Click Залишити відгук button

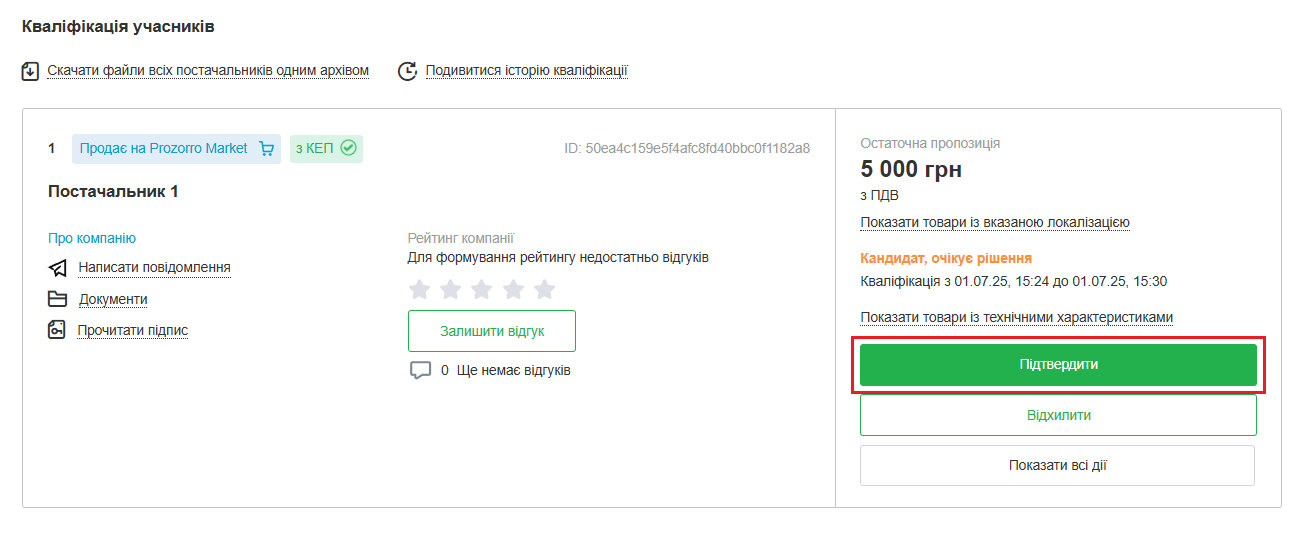pyautogui.click(x=491, y=331)
